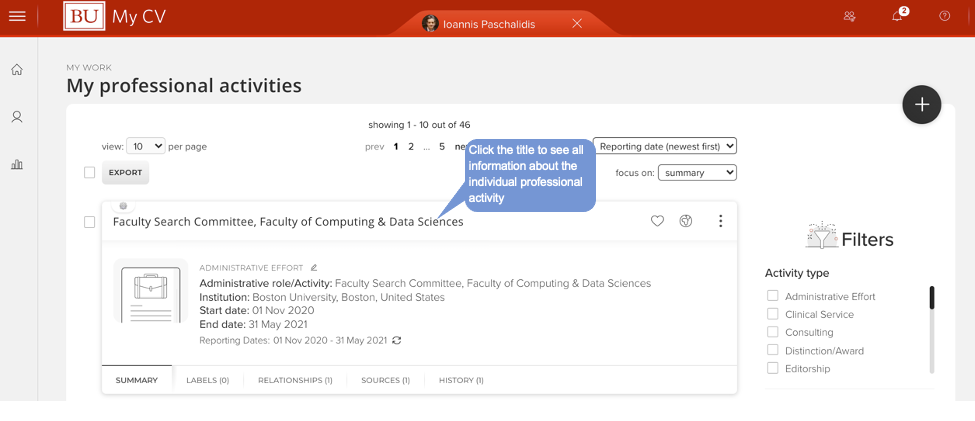The height and width of the screenshot is (421, 975).
Task: Open the bar chart reports icon
Action: click(x=17, y=164)
